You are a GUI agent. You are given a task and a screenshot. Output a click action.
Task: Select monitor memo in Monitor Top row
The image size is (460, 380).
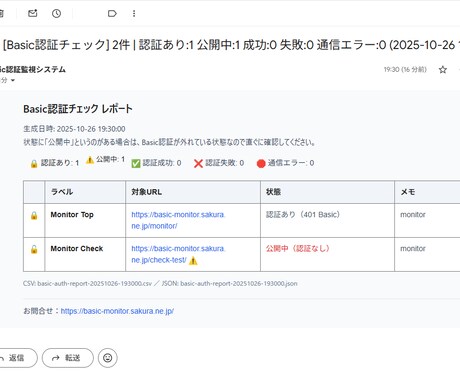tap(413, 215)
